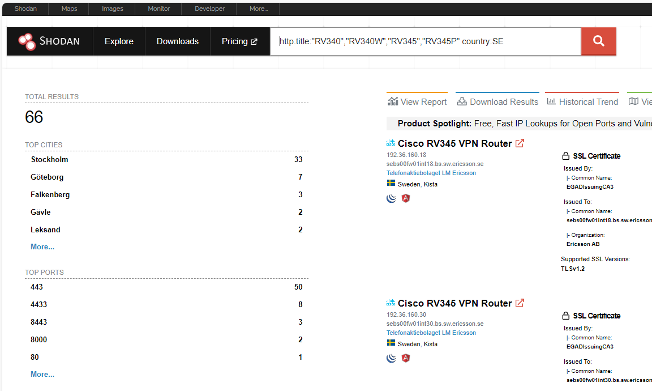Click the Sweden flag under first result
652x392 pixels.
(391, 183)
